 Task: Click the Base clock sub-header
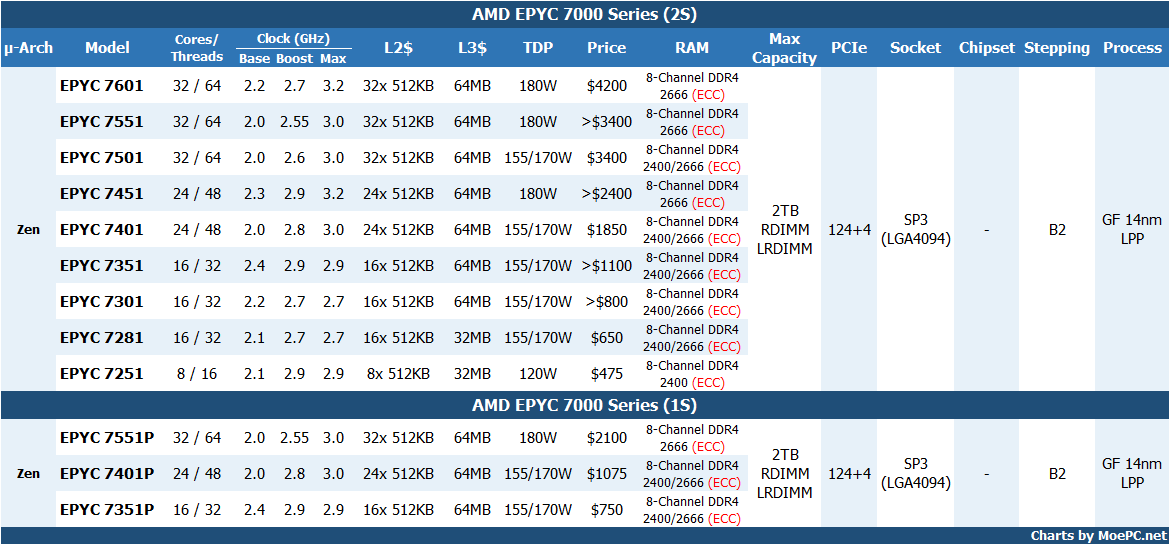point(254,59)
